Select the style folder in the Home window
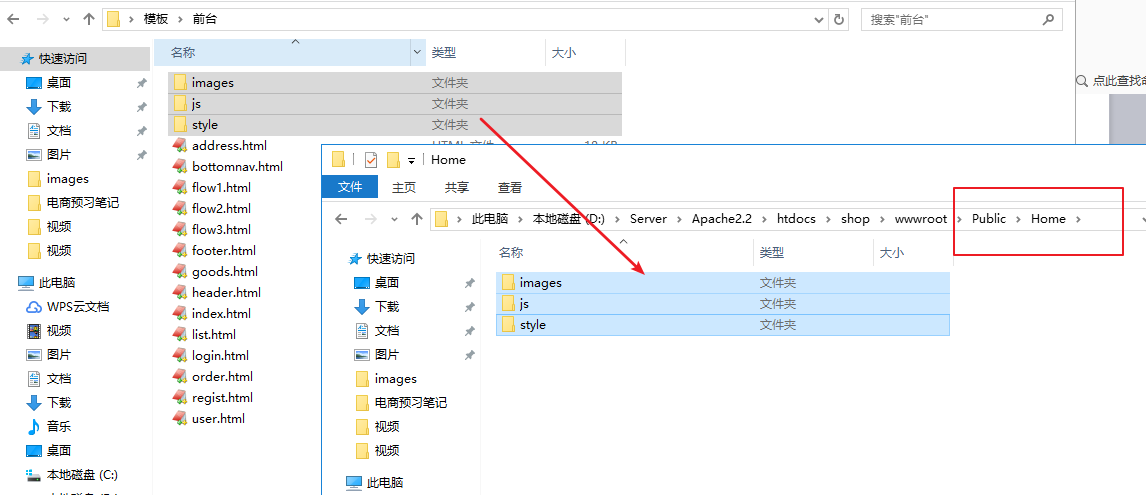 point(533,326)
